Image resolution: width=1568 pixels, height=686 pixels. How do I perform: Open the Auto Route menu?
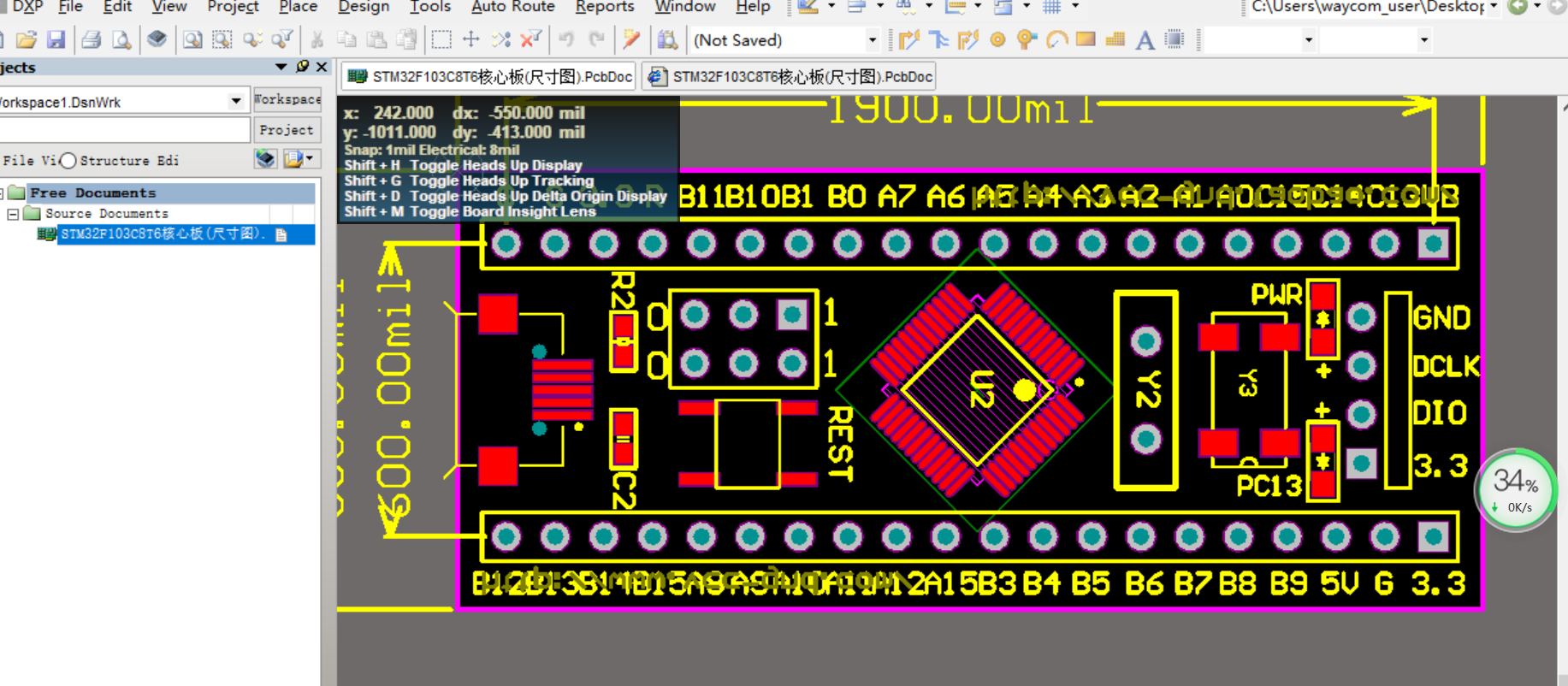512,7
